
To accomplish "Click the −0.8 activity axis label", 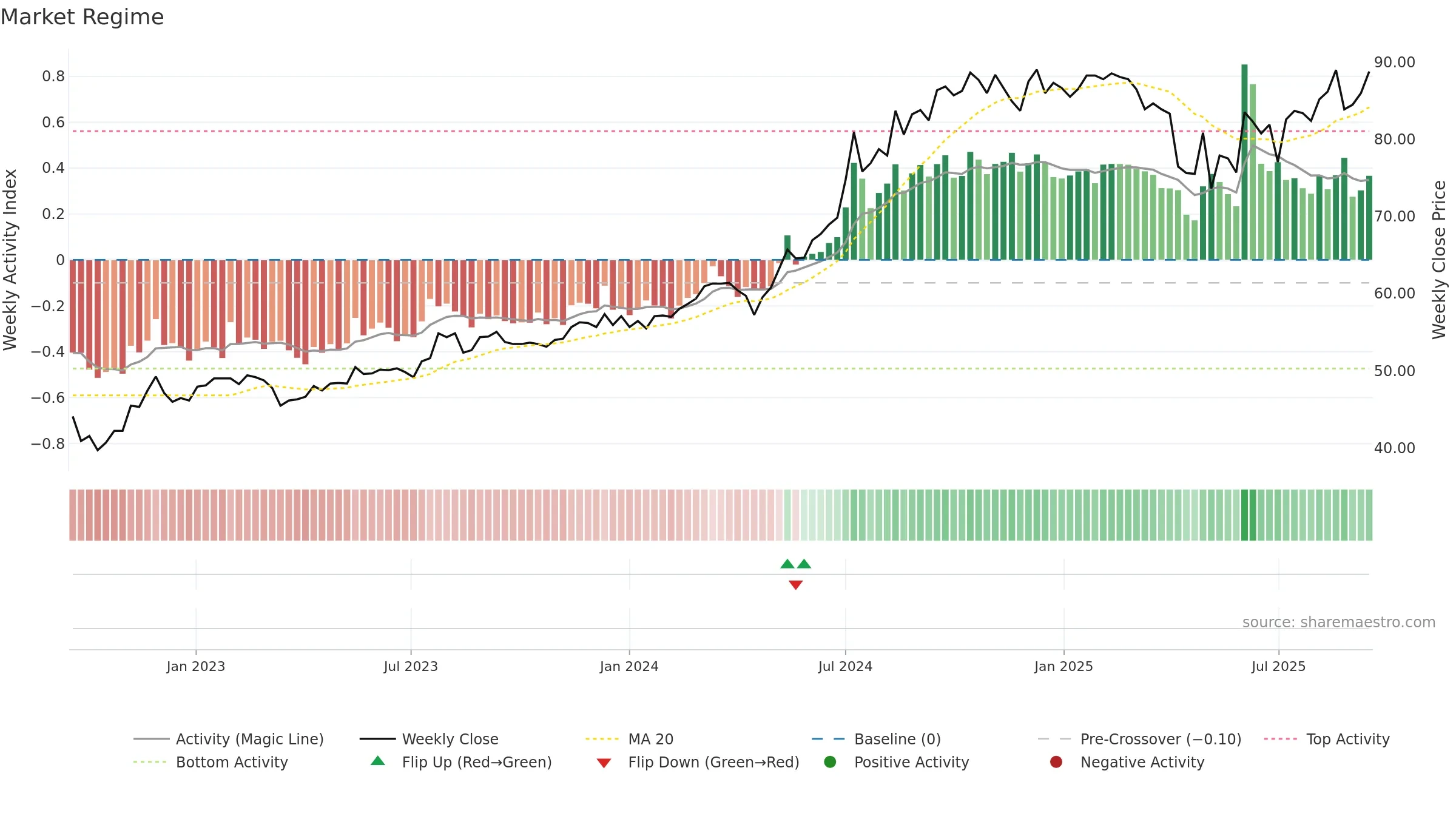I will click(x=47, y=444).
